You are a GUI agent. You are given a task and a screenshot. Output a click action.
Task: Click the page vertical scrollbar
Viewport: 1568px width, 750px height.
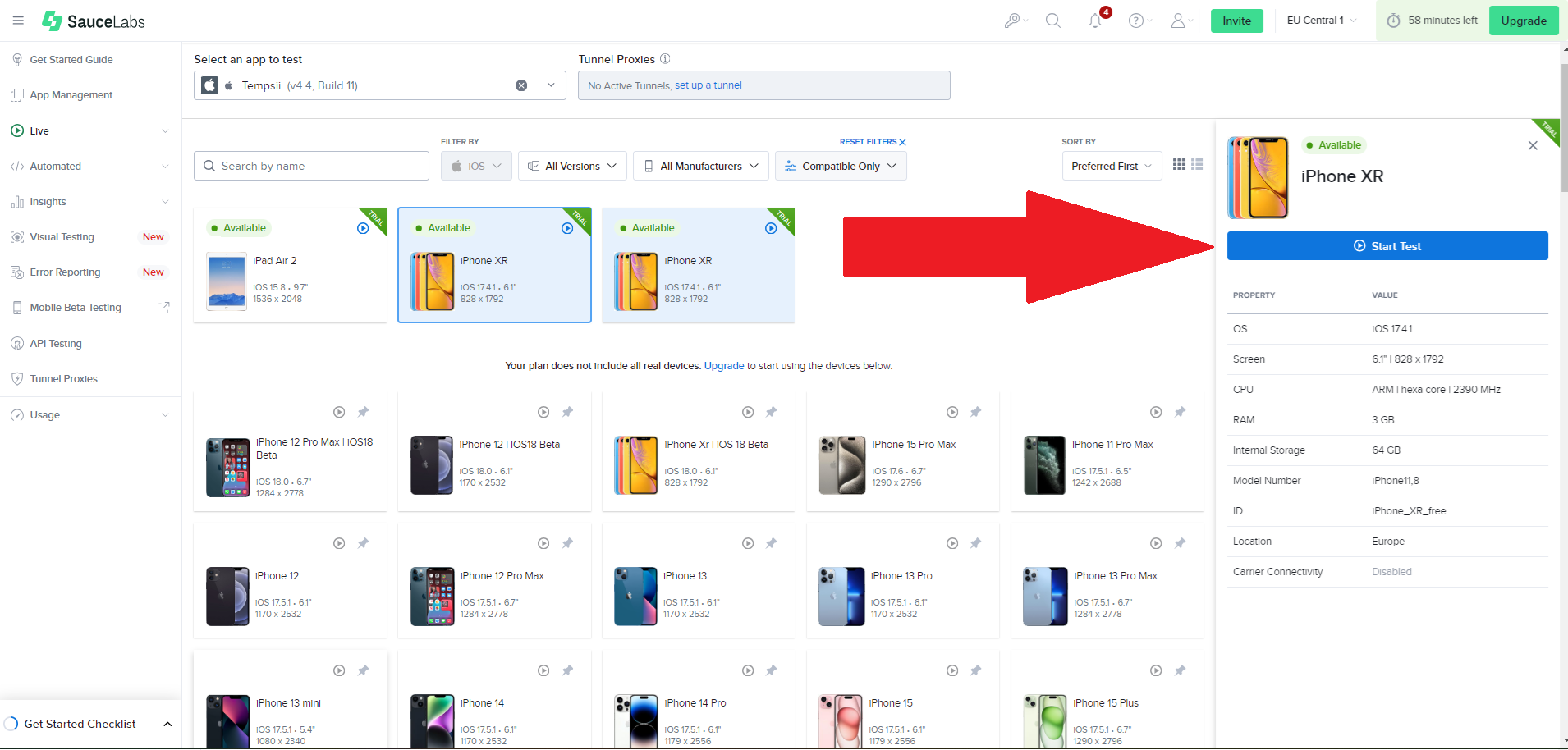1563,127
